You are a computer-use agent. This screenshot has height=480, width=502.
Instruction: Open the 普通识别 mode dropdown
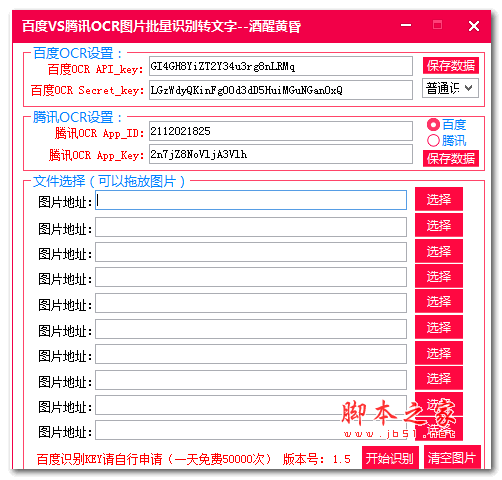point(450,88)
